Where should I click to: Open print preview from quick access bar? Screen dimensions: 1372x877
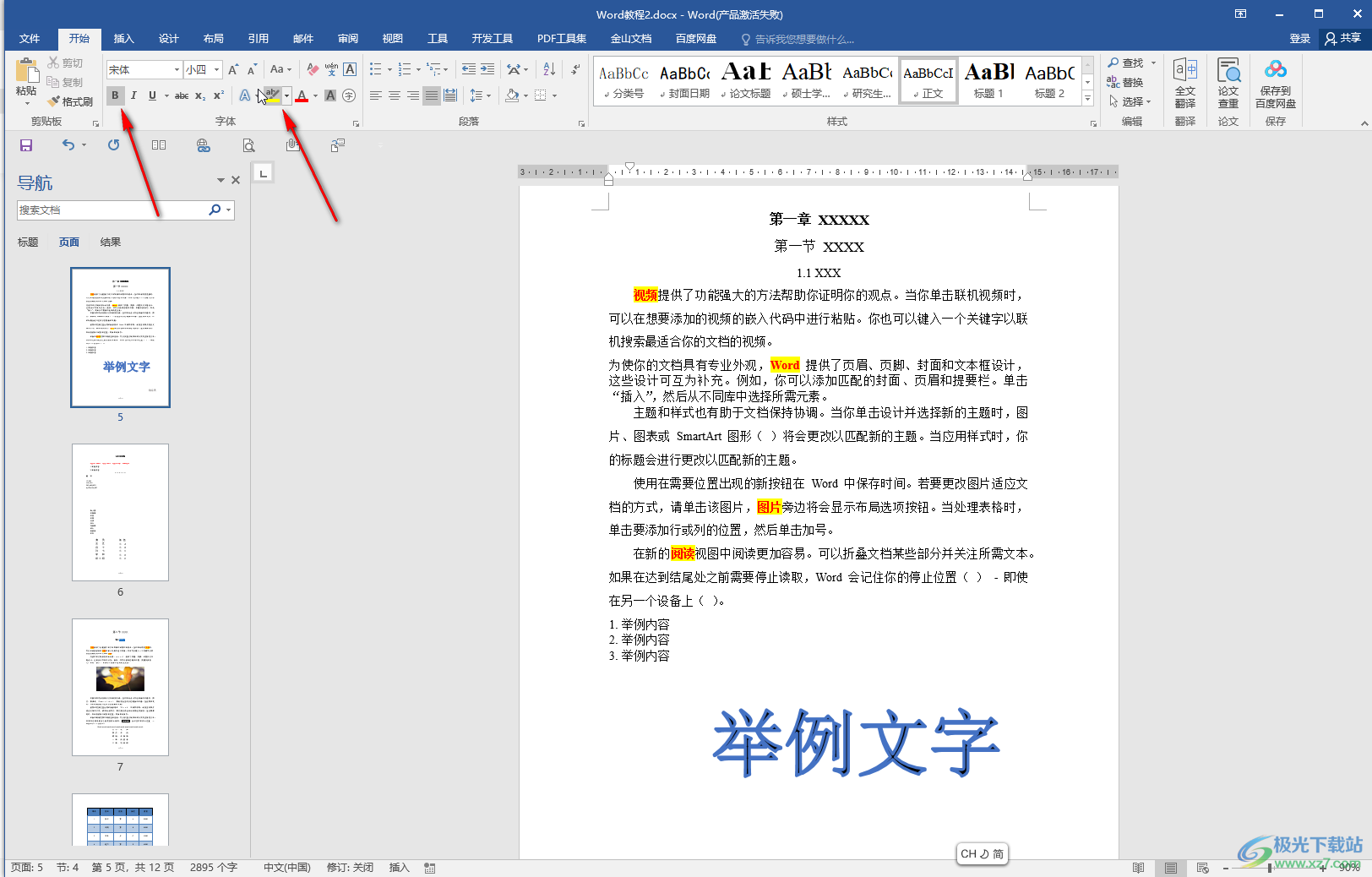coord(248,145)
